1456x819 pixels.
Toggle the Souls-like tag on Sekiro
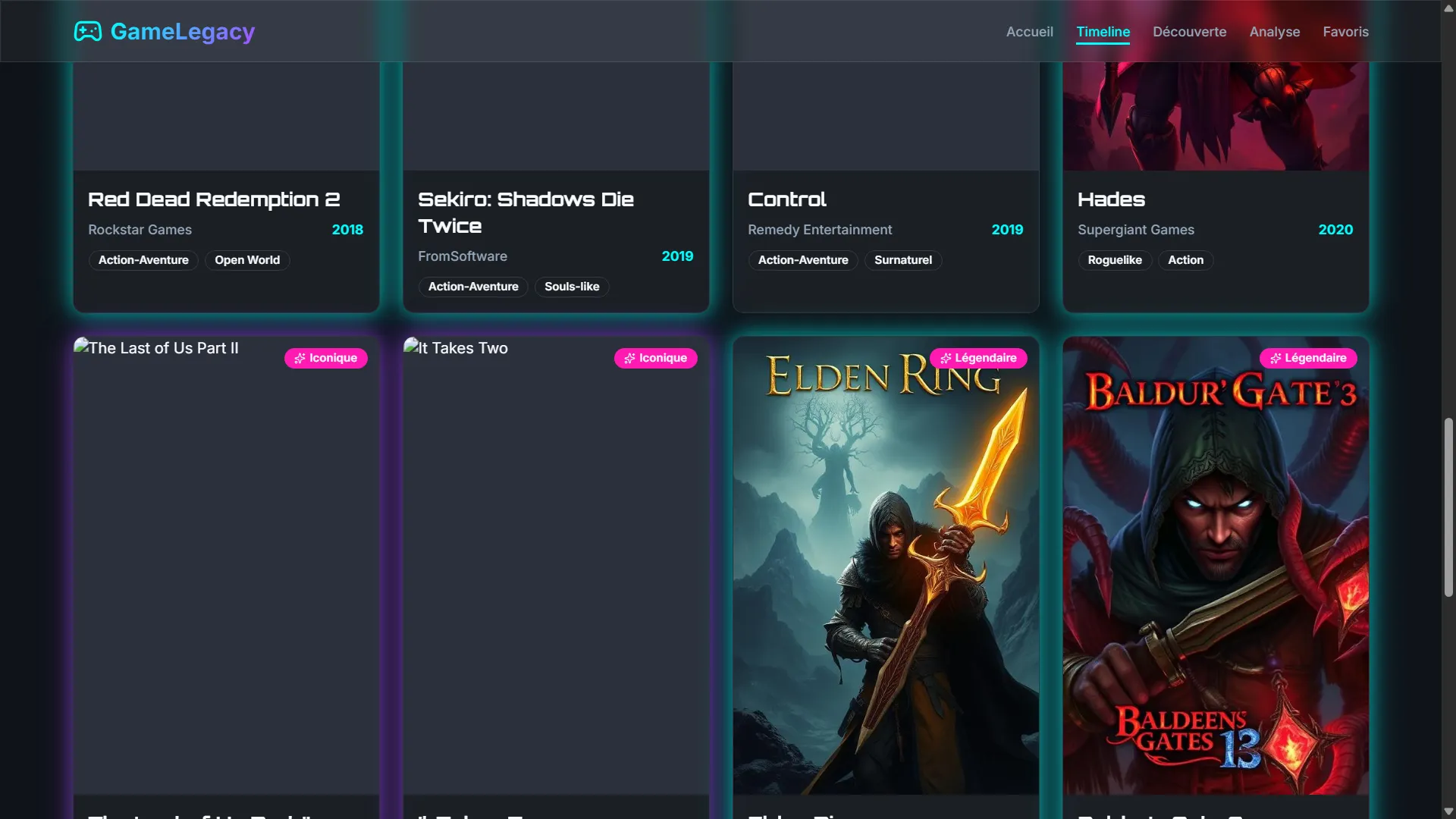coord(572,287)
